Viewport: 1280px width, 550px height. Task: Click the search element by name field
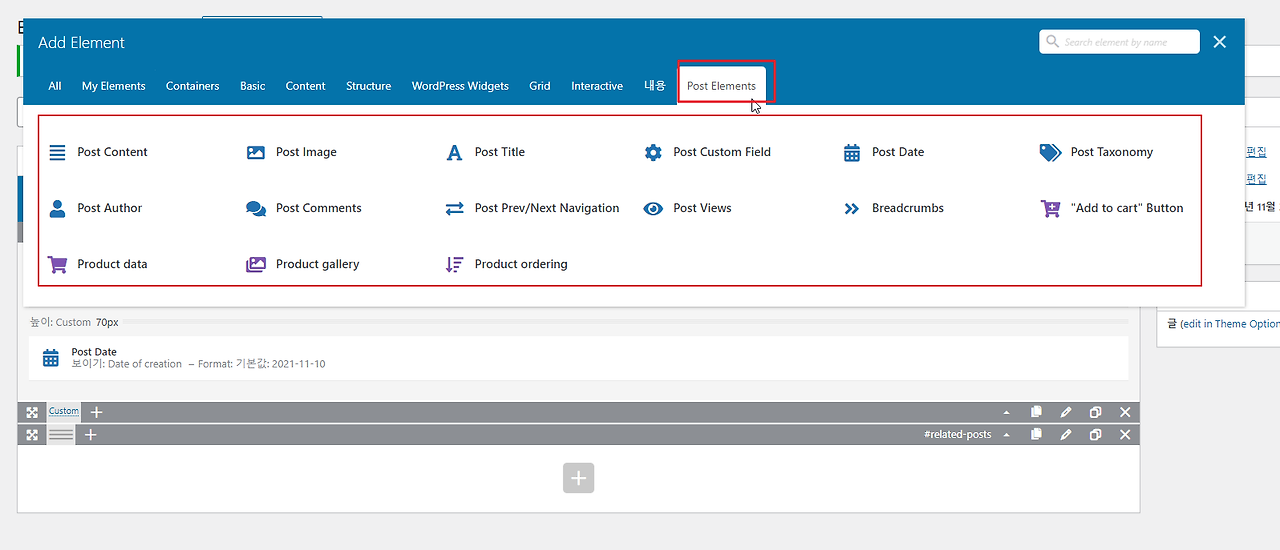click(x=1119, y=42)
